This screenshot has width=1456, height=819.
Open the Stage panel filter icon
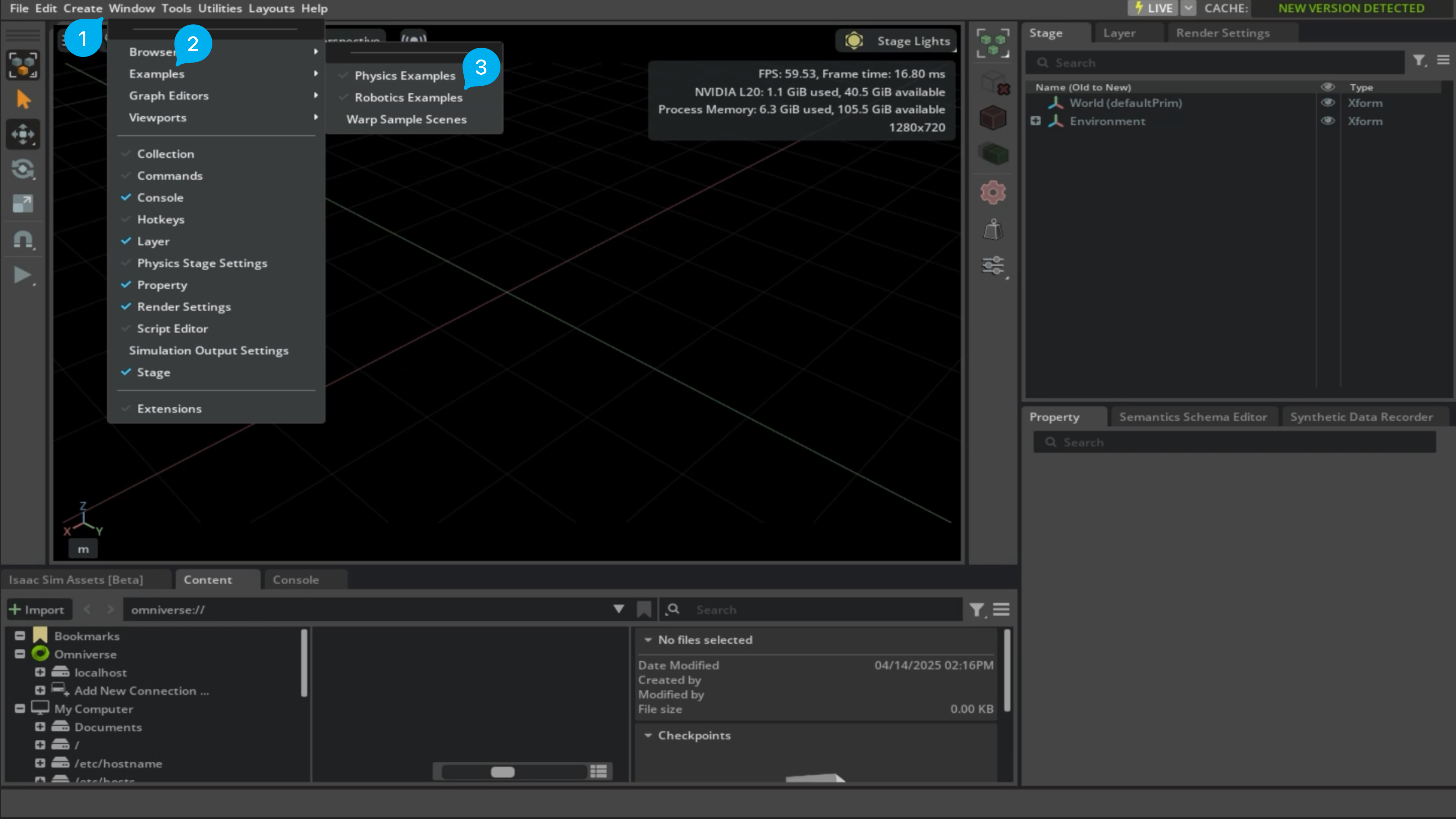click(x=1419, y=60)
